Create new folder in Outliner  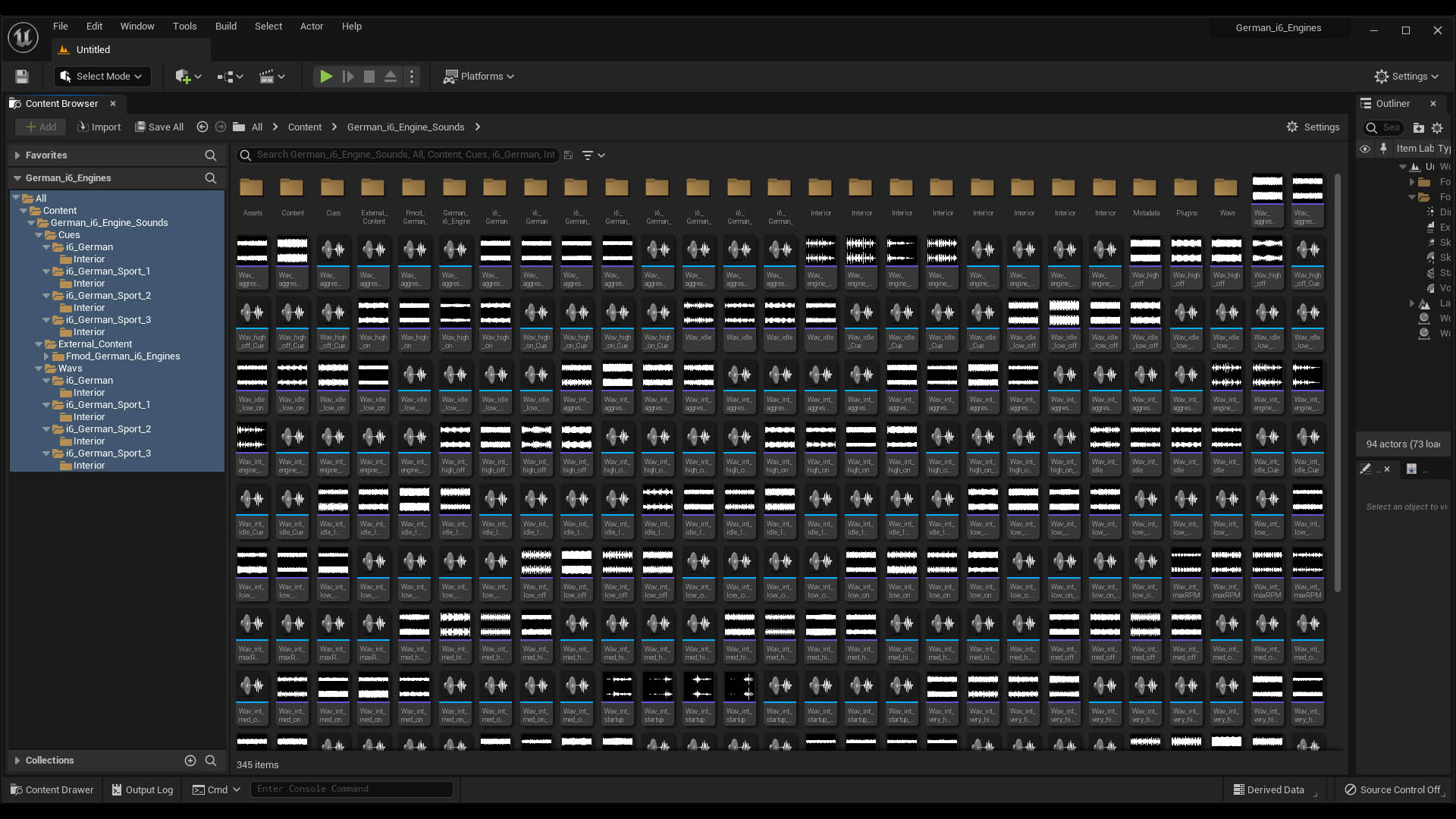(1418, 128)
